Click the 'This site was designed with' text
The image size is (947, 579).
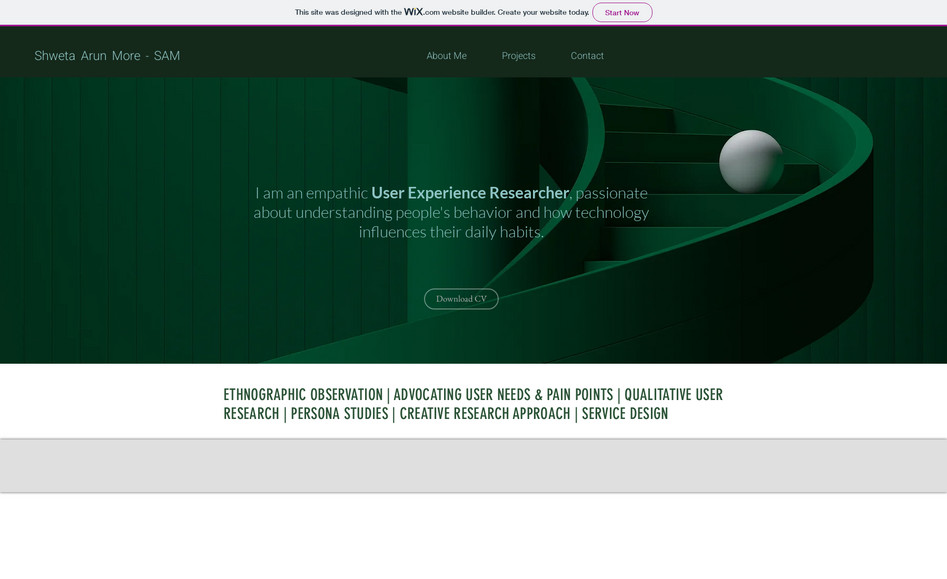(x=348, y=12)
